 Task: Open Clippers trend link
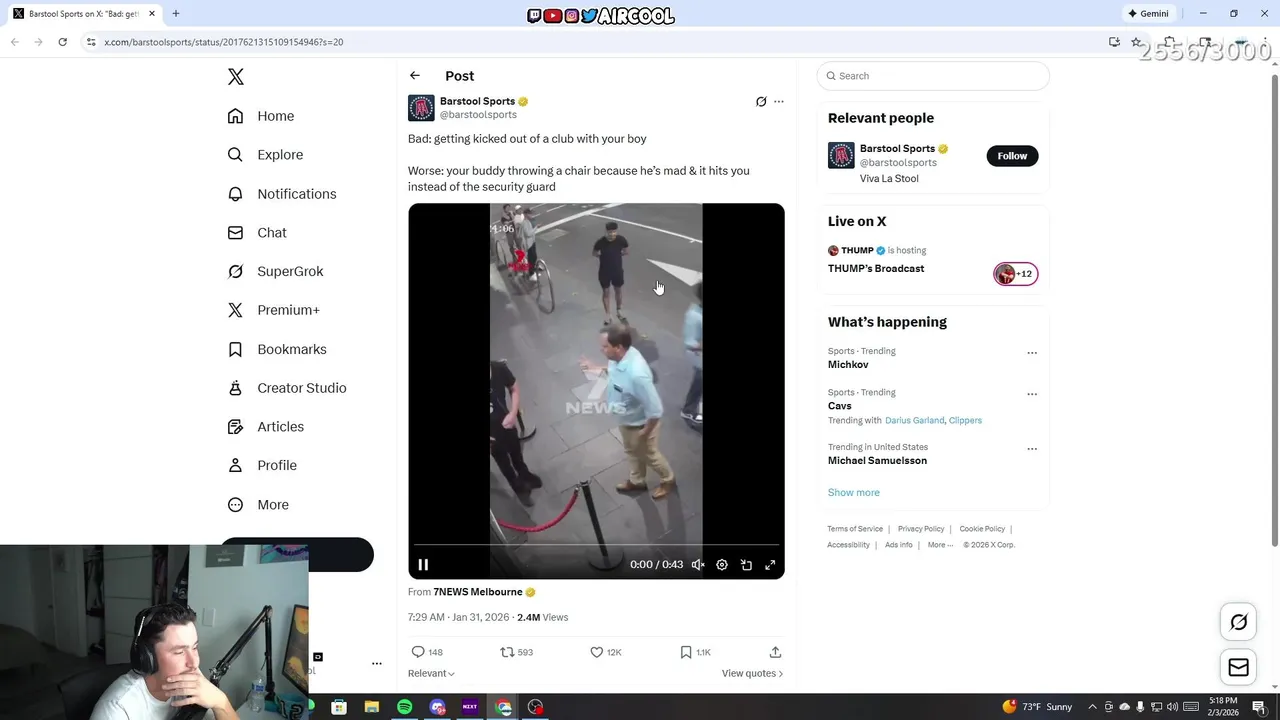(965, 421)
